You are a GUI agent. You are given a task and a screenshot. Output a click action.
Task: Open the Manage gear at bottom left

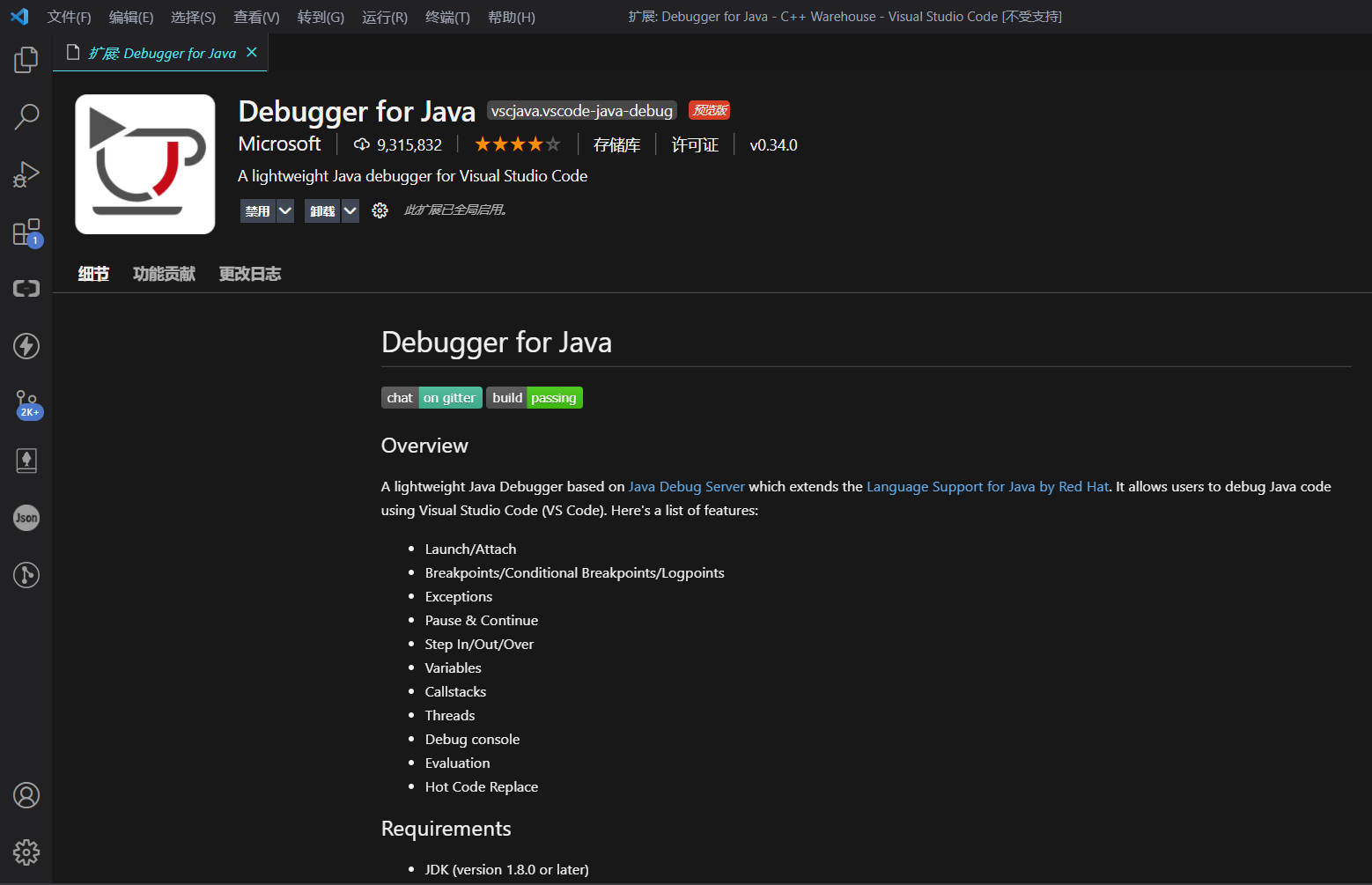26,852
